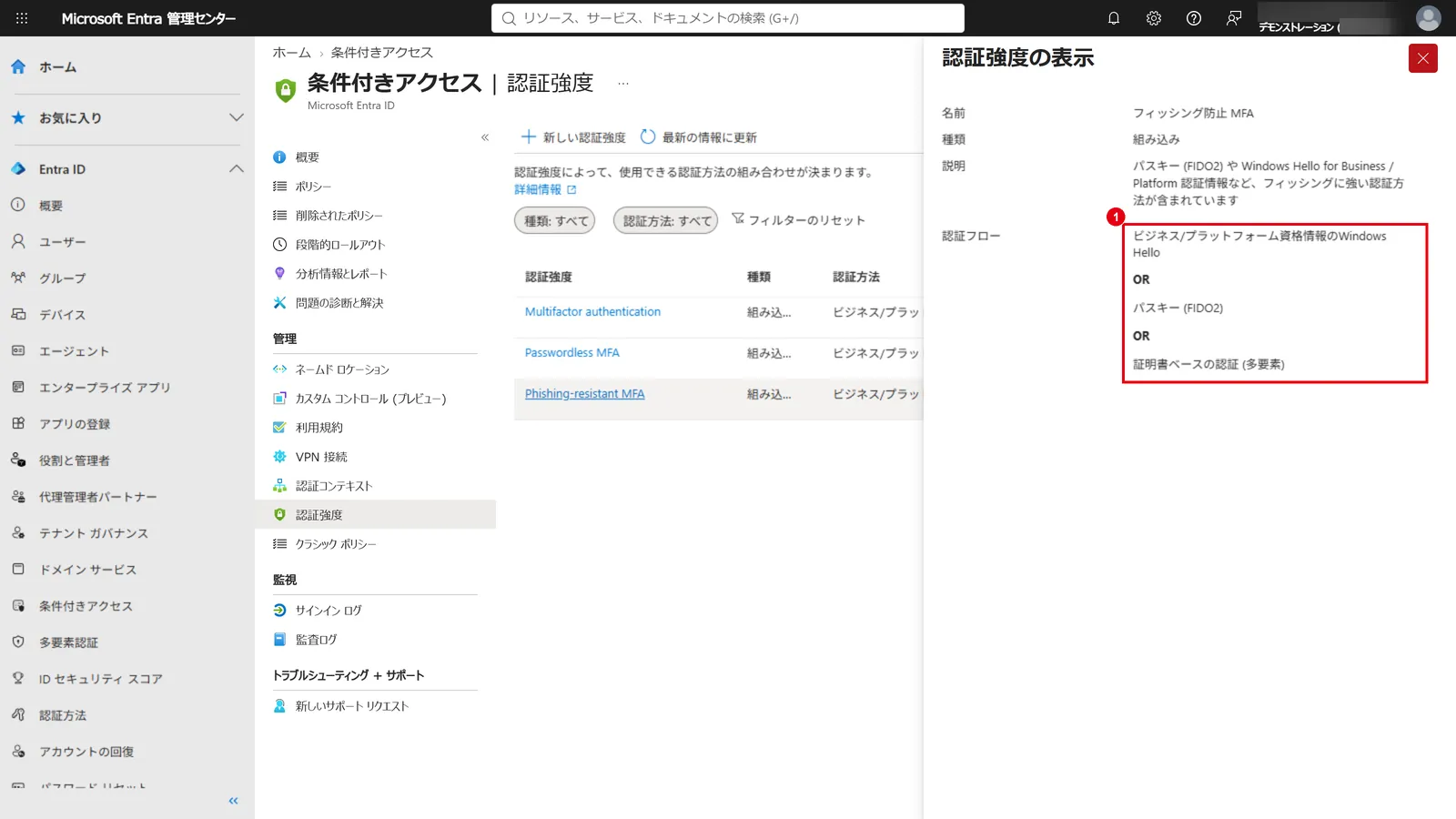Click 新しい認証強度 button

pos(572,137)
